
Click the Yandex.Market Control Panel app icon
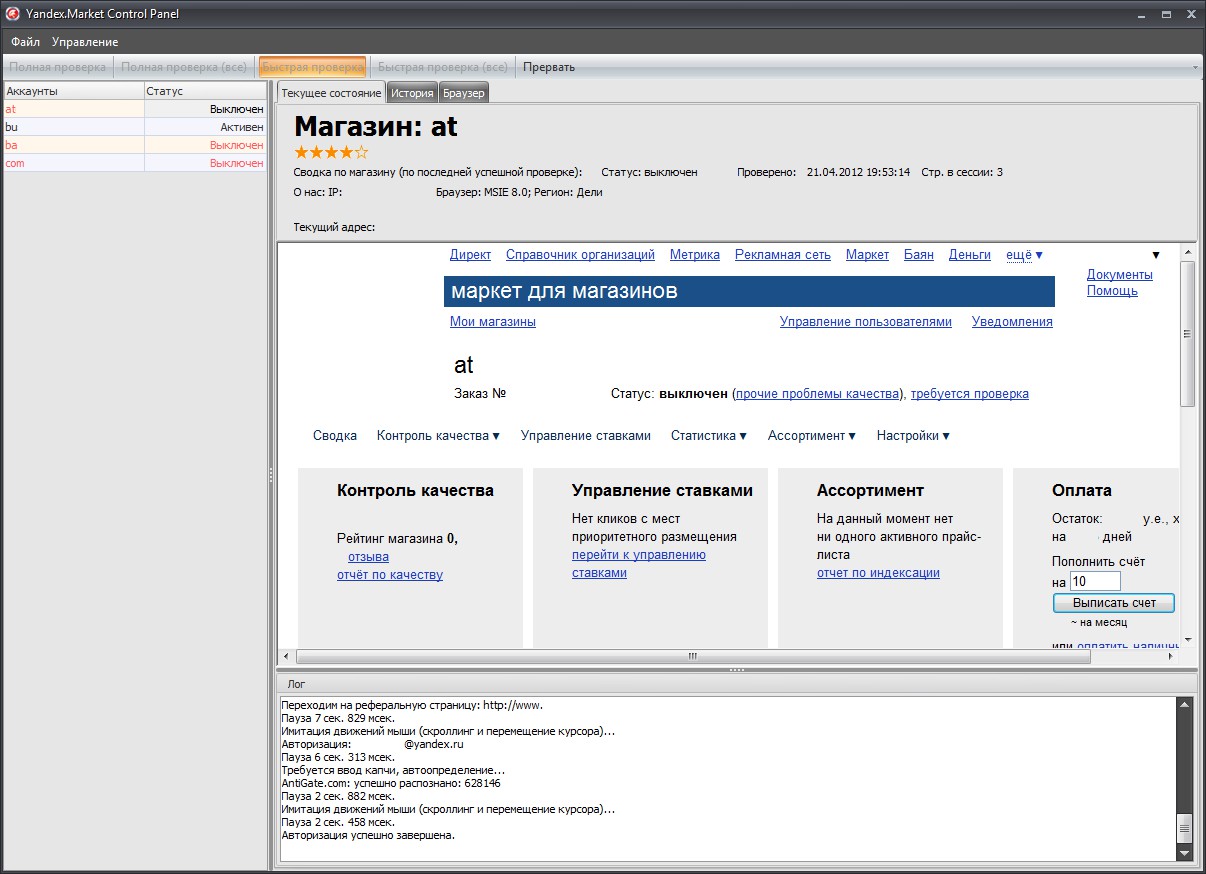[x=14, y=14]
